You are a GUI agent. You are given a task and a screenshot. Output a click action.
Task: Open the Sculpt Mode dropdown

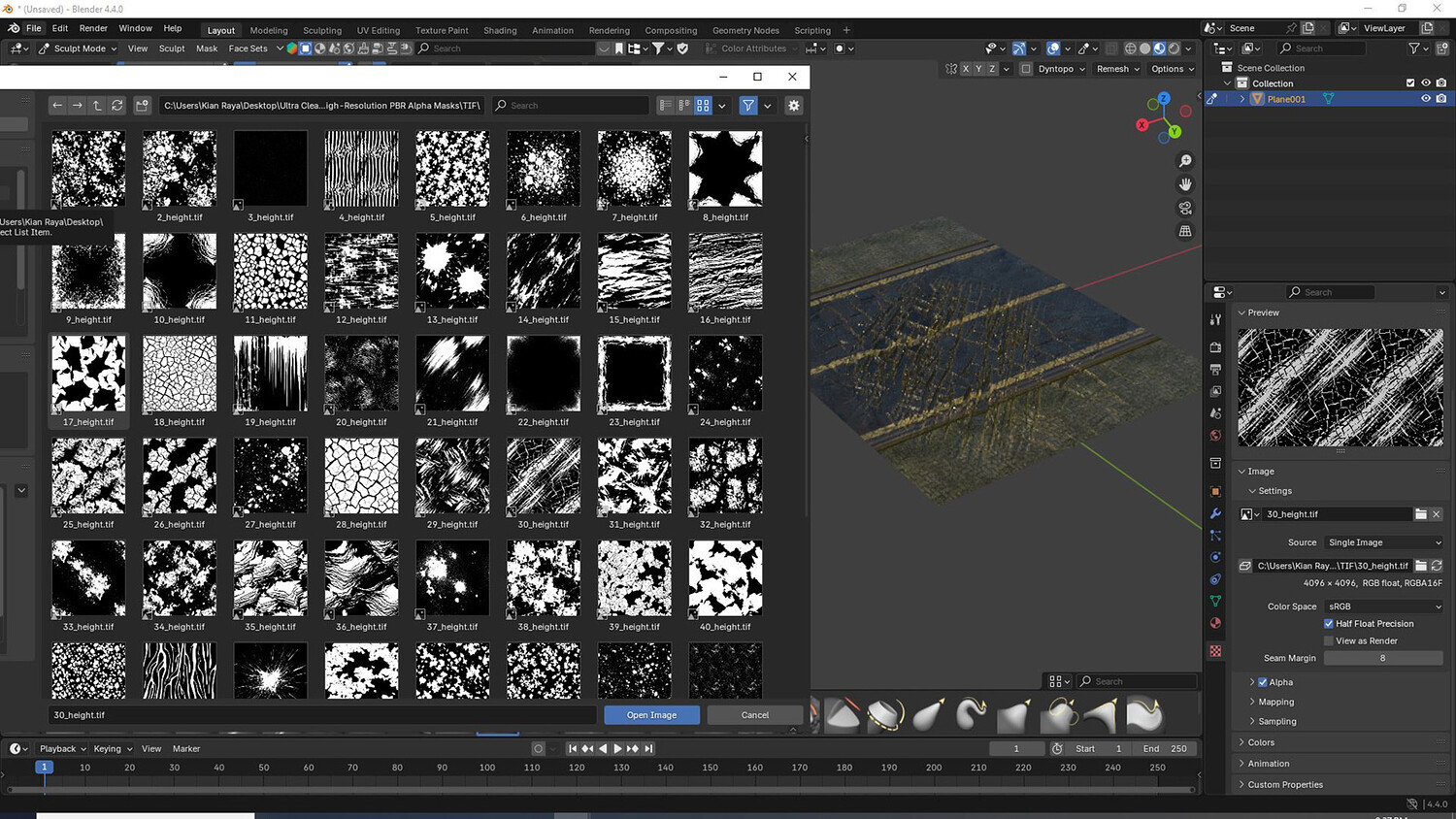78,49
